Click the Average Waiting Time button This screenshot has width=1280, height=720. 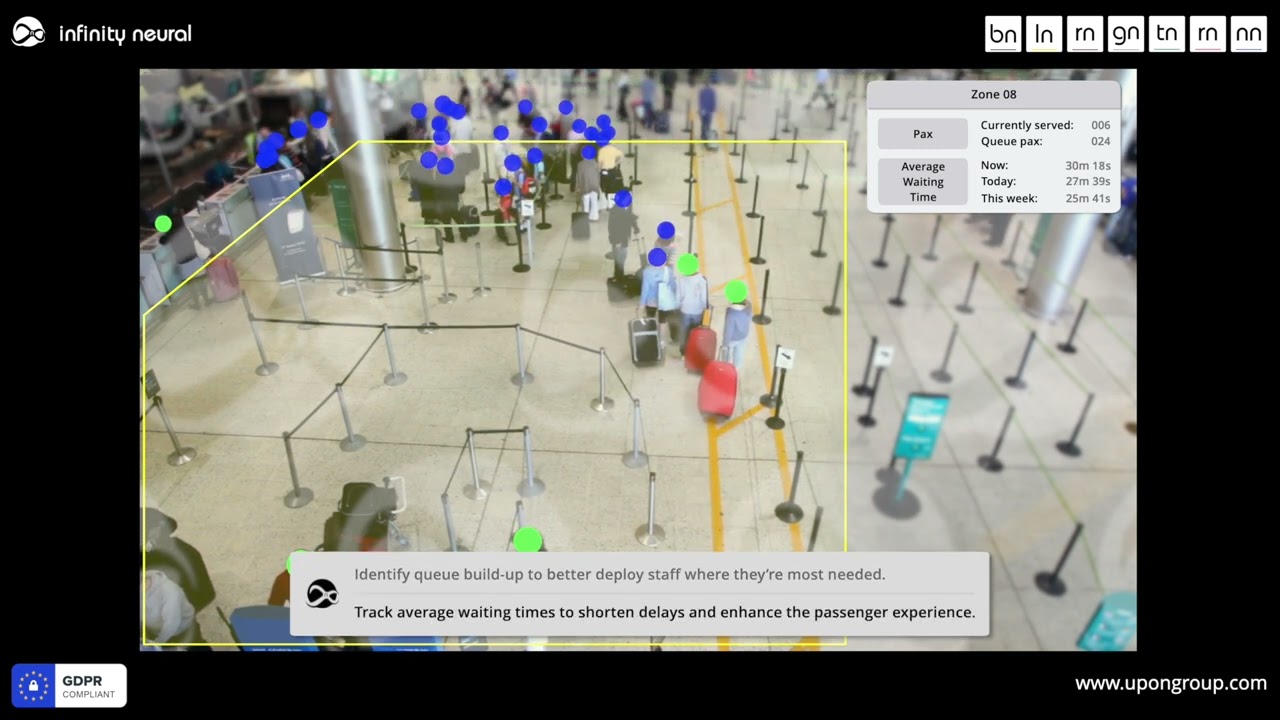923,182
